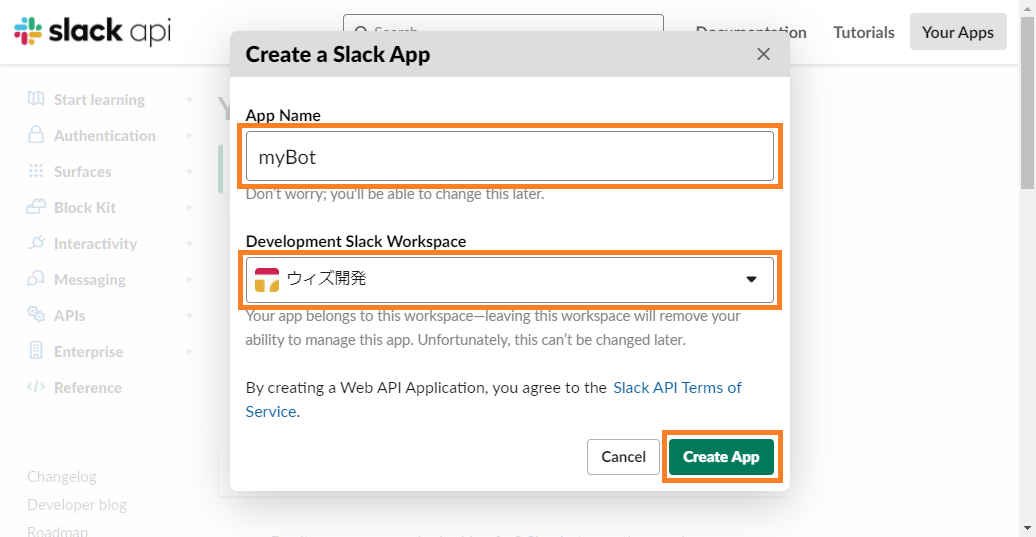
Task: Click the Messaging chat icon
Action: tap(36, 279)
